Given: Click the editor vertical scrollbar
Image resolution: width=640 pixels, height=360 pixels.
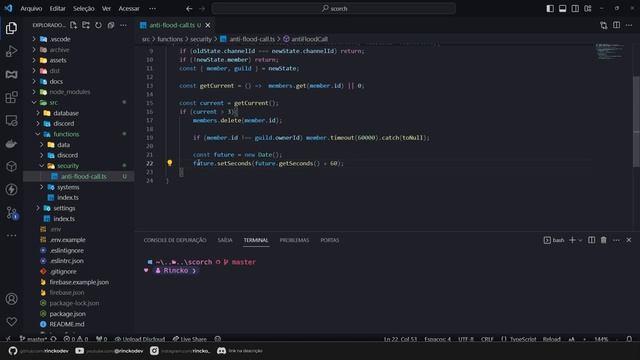Looking at the screenshot, I should [x=636, y=122].
